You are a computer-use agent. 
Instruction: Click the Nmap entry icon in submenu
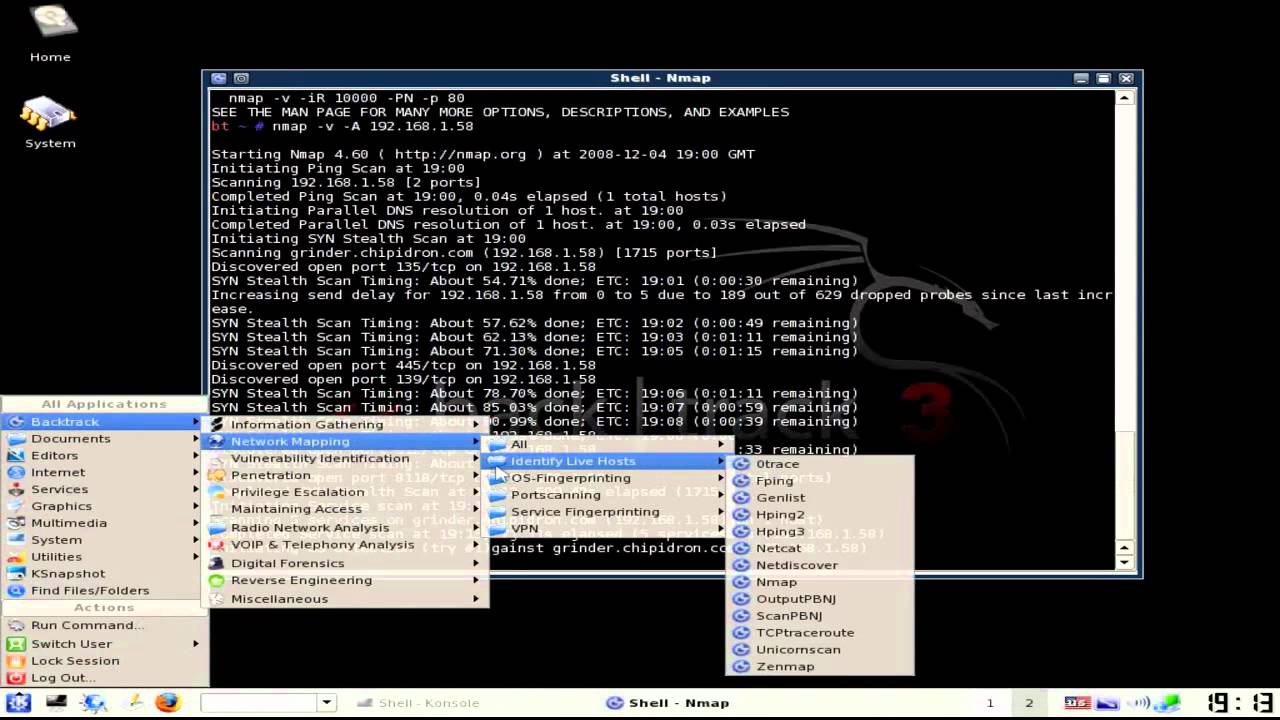pyautogui.click(x=741, y=582)
